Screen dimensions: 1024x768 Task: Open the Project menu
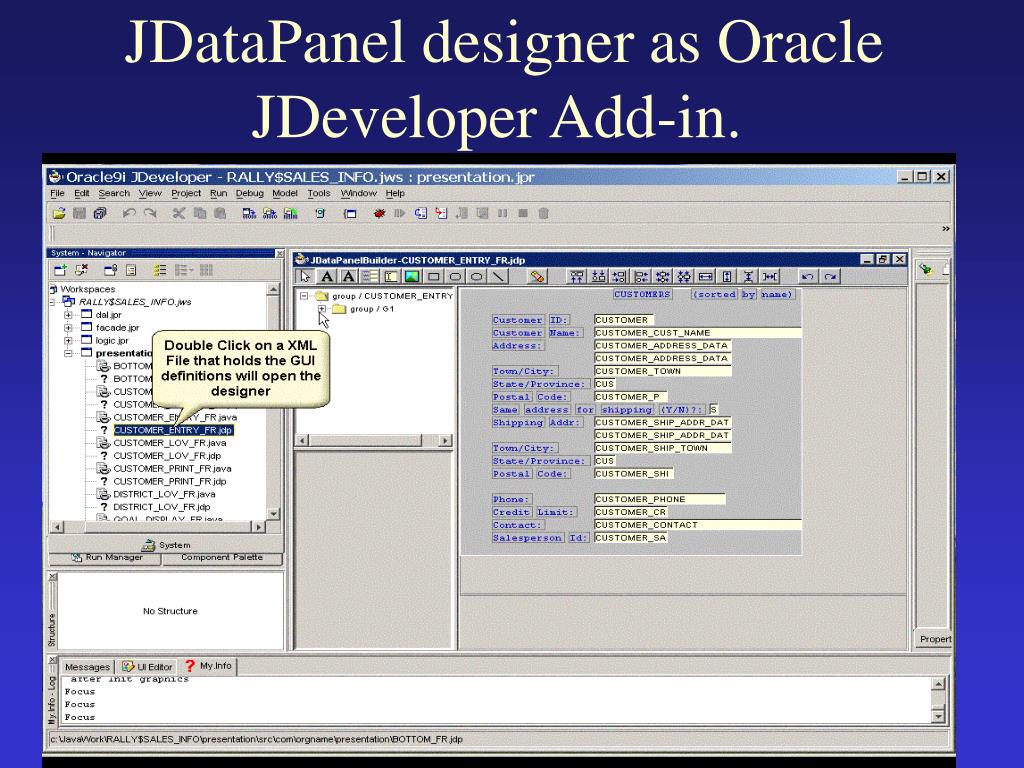click(x=186, y=193)
